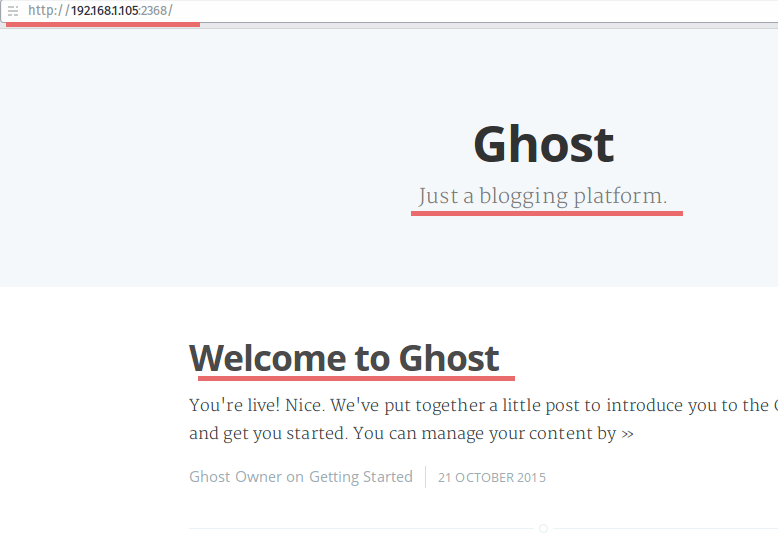Viewport: 778px width, 542px height.
Task: Open the 'Welcome to Ghost' post title
Action: click(344, 357)
